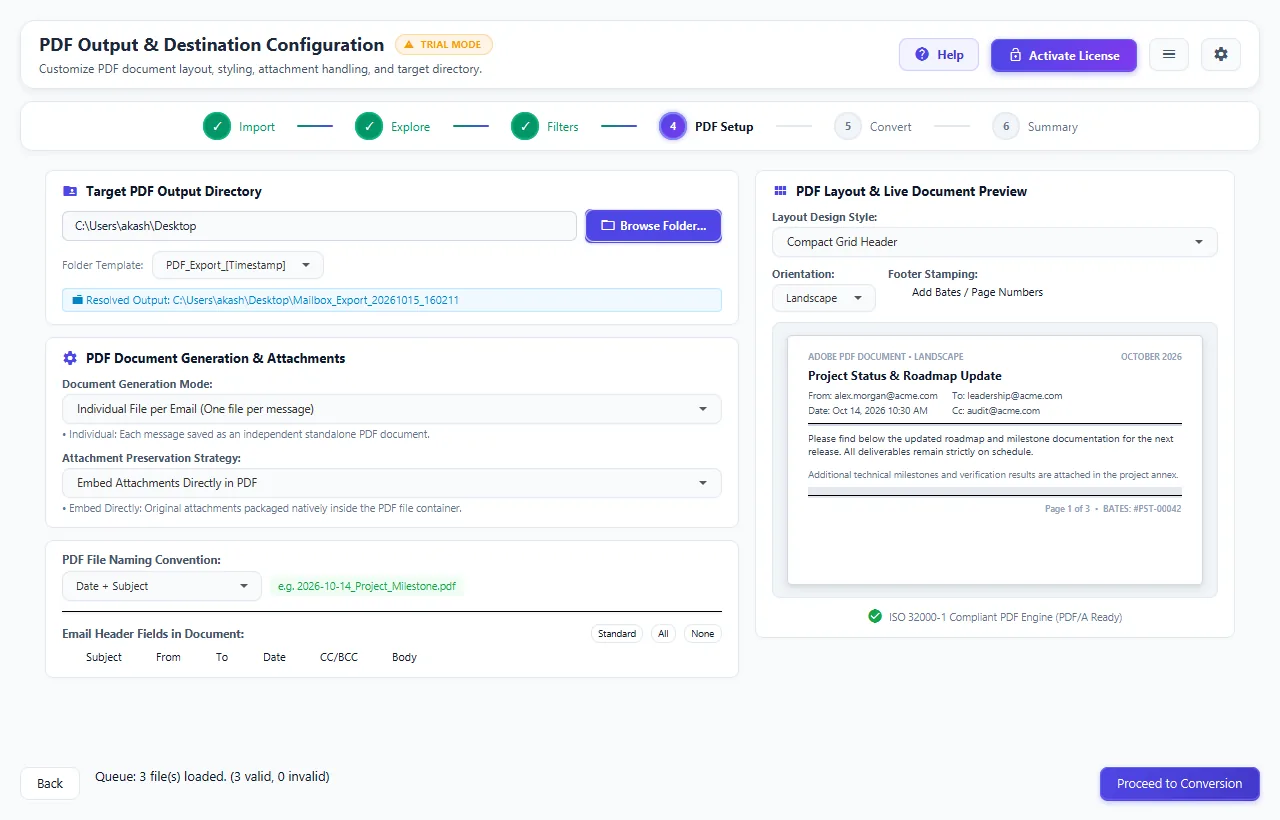Open Document Generation Mode dropdown
Viewport: 1280px width, 820px height.
(x=392, y=409)
